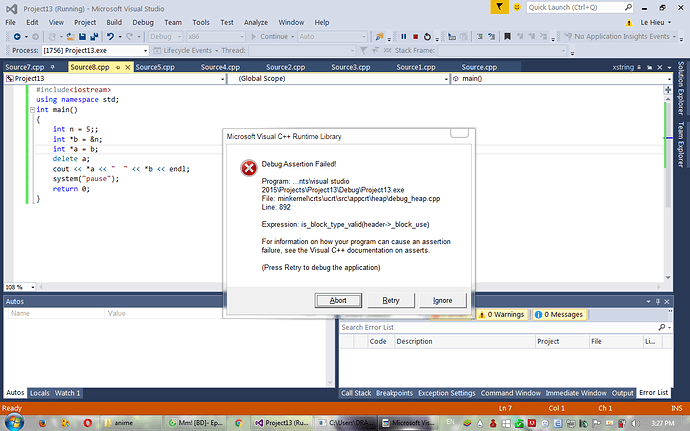Click the filter threads funnel icon
Image resolution: width=690 pixels, height=431 pixels.
(363, 51)
